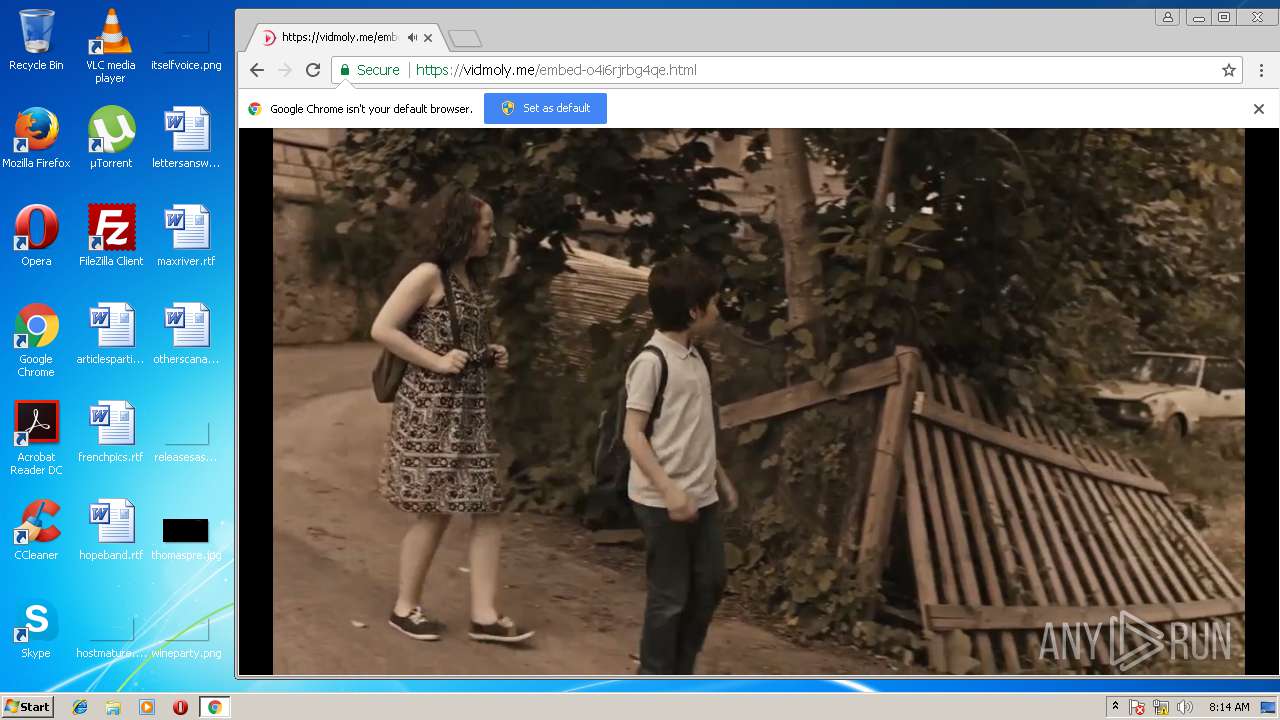Image resolution: width=1280 pixels, height=720 pixels.
Task: Select the CCleaner desktop shortcut
Action: 36,530
